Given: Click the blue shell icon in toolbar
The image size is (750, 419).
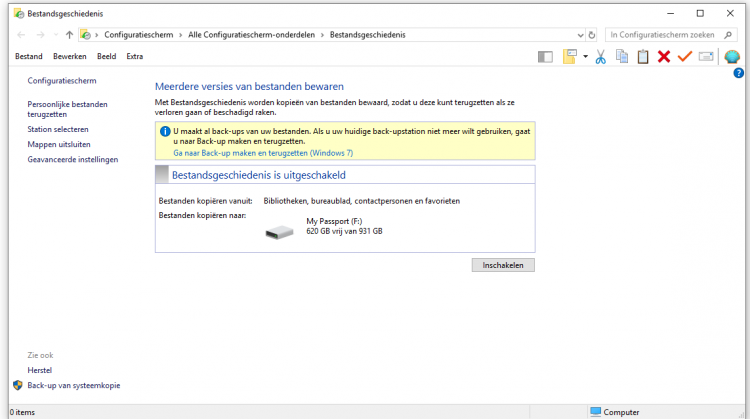Looking at the screenshot, I should tap(733, 57).
